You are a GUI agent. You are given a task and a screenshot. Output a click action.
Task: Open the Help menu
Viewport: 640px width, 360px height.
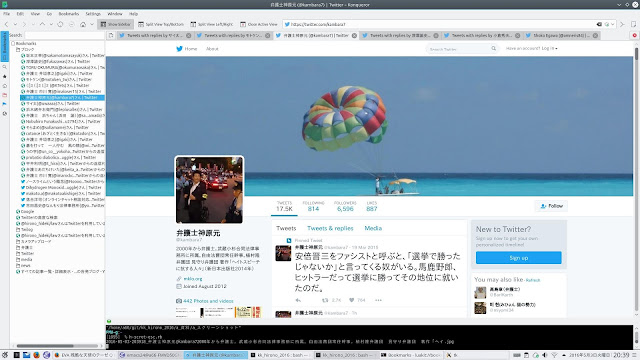[x=133, y=13]
